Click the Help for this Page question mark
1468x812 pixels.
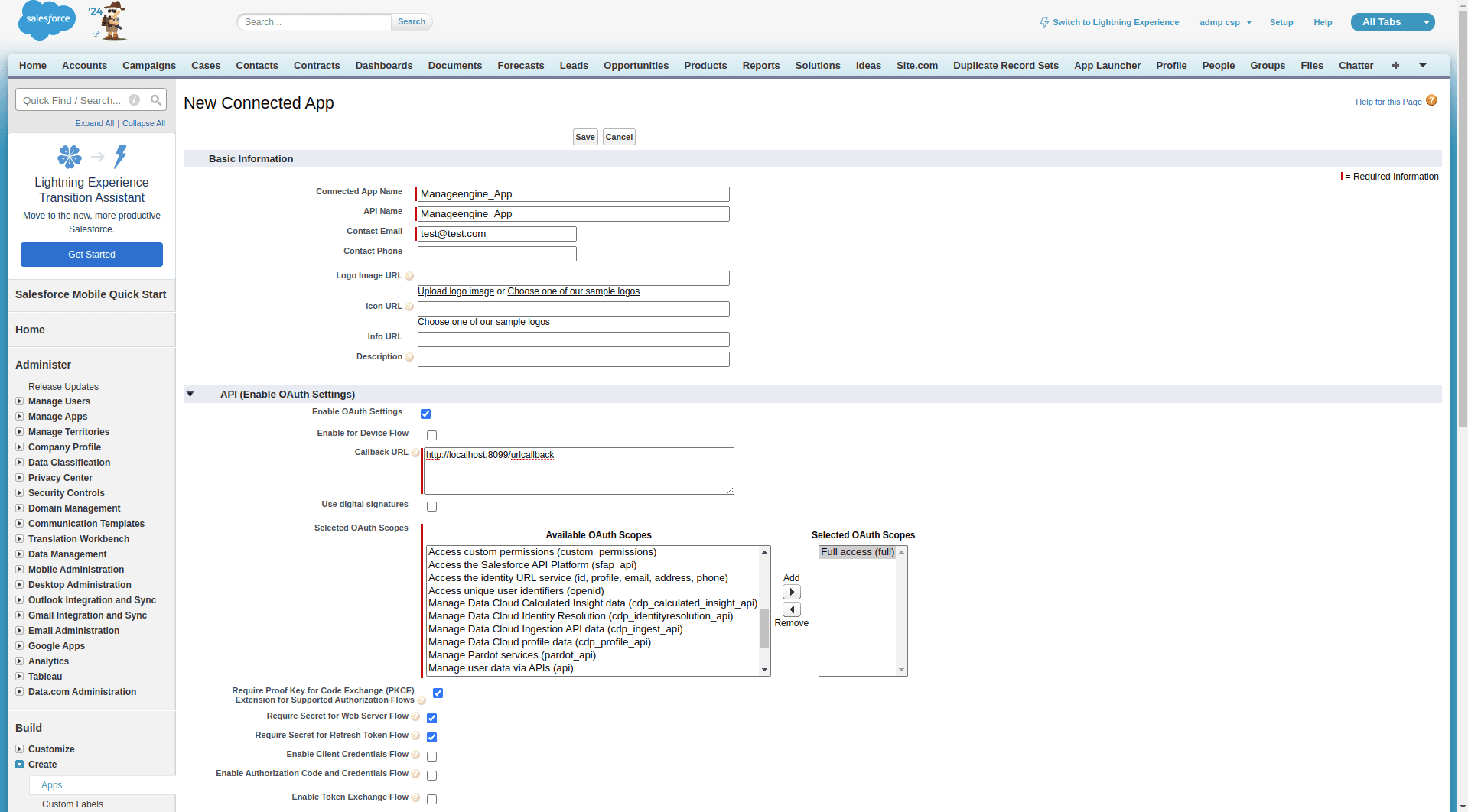click(1431, 99)
